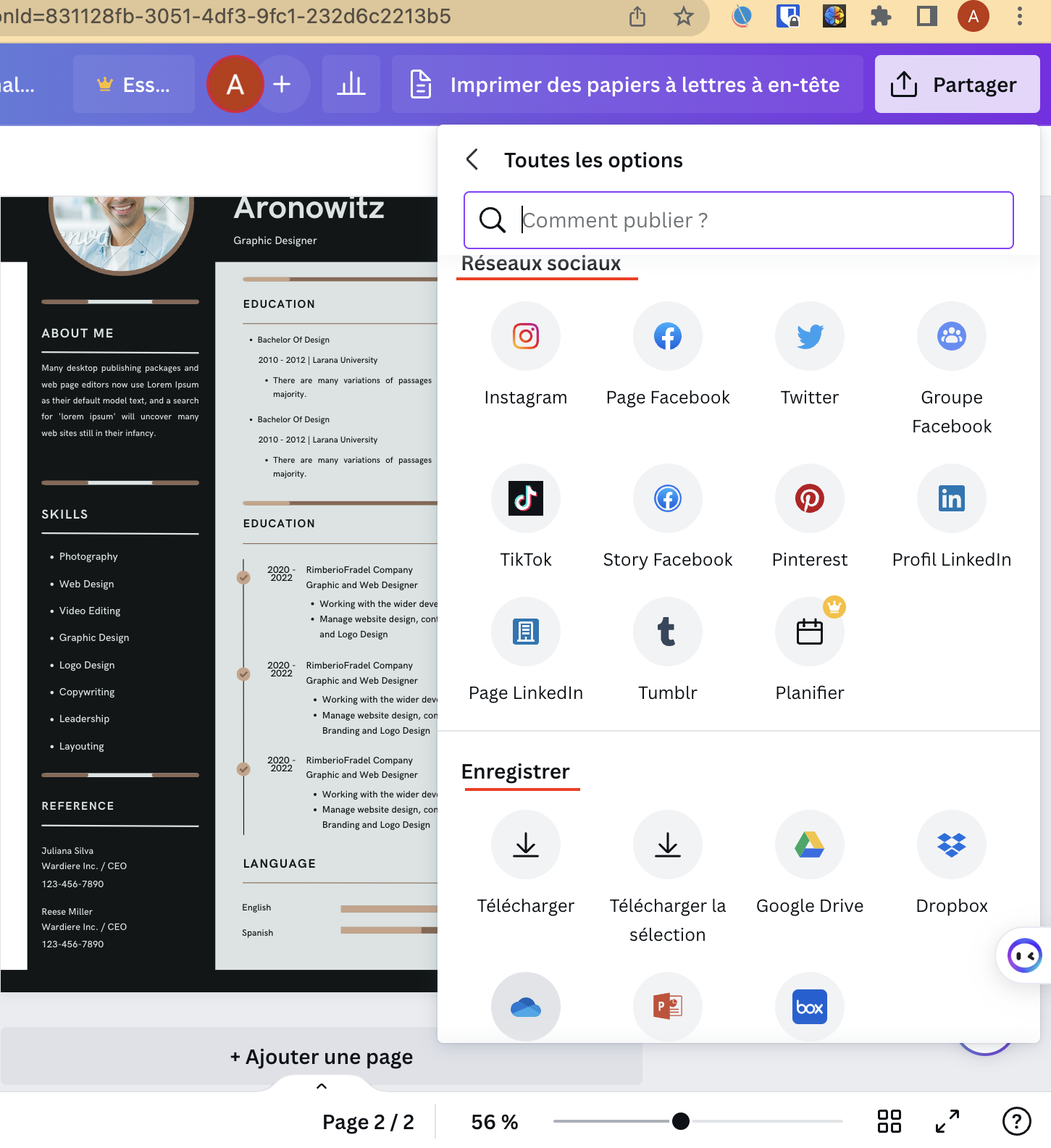Open the Canva assistant chat bubble
The image size is (1051, 1148).
tap(1024, 955)
